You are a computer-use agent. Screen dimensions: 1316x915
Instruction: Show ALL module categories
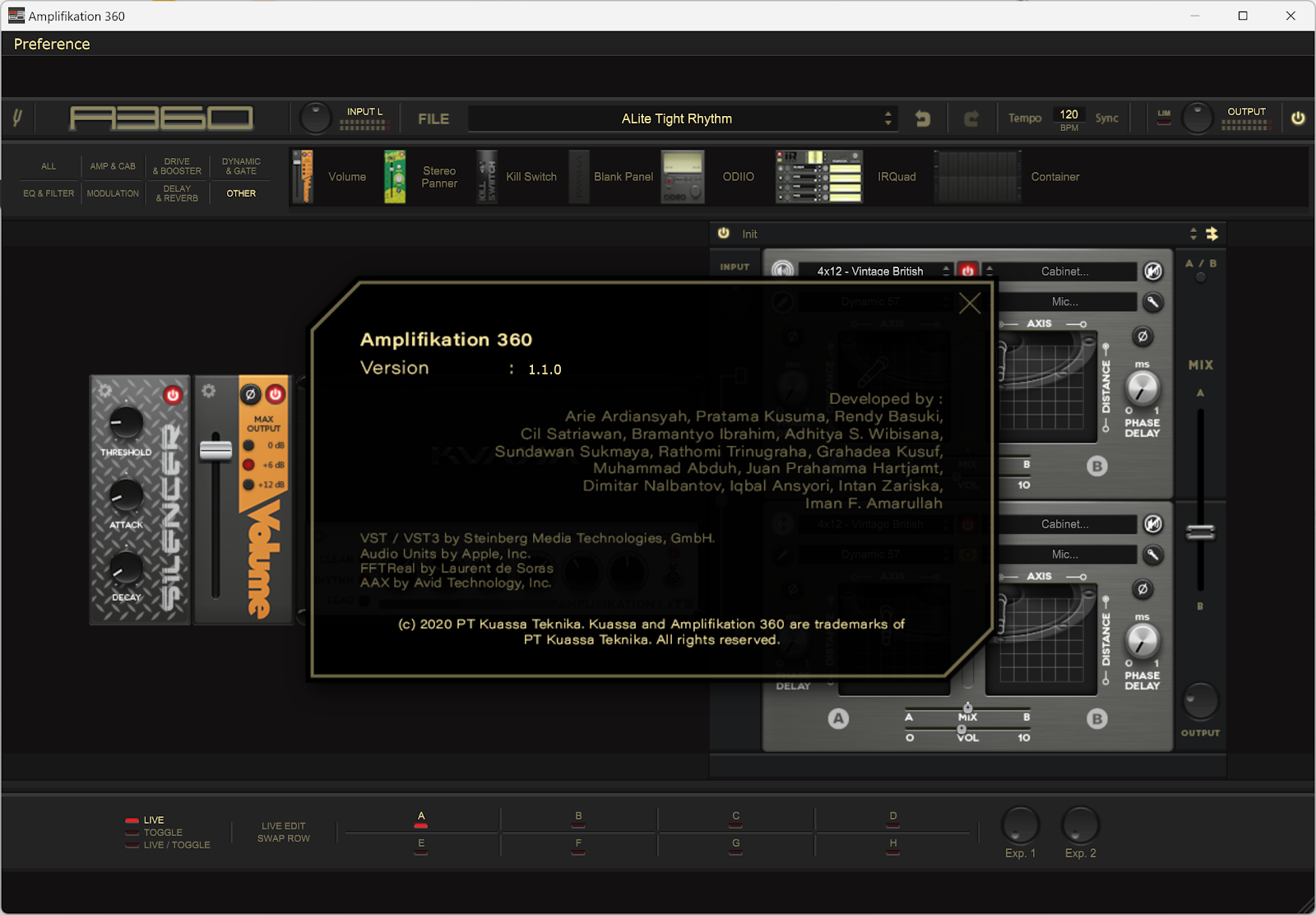tap(49, 166)
